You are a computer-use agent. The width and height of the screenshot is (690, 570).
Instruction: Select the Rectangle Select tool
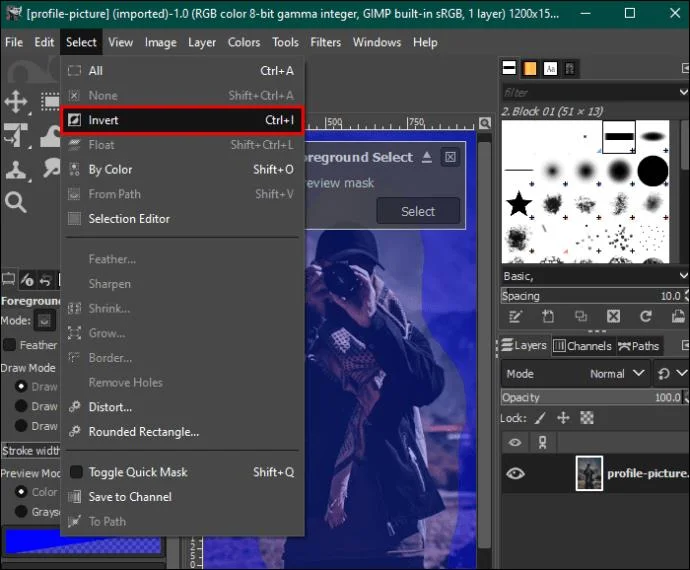tap(50, 102)
